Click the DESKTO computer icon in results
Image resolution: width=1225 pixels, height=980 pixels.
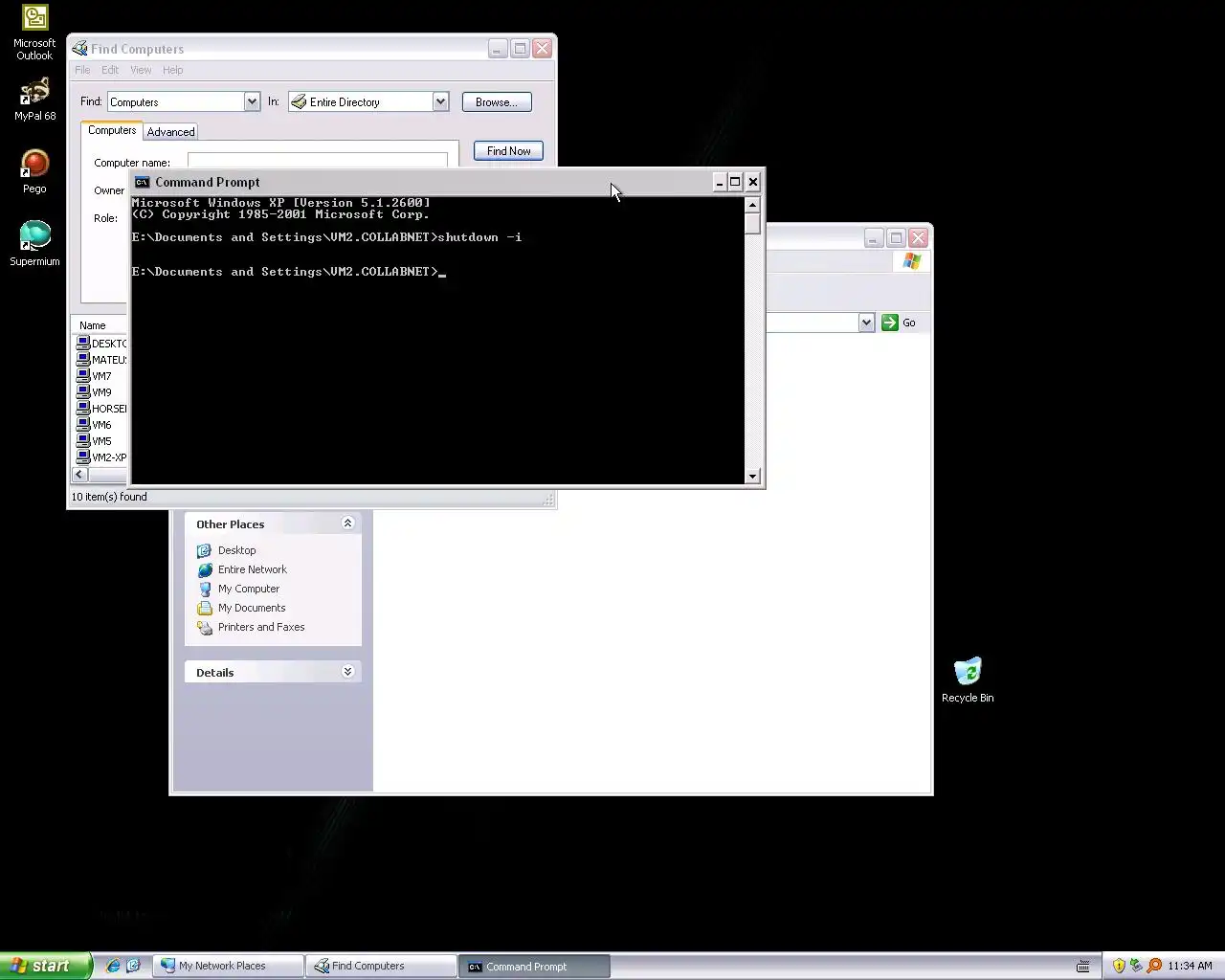click(x=83, y=343)
